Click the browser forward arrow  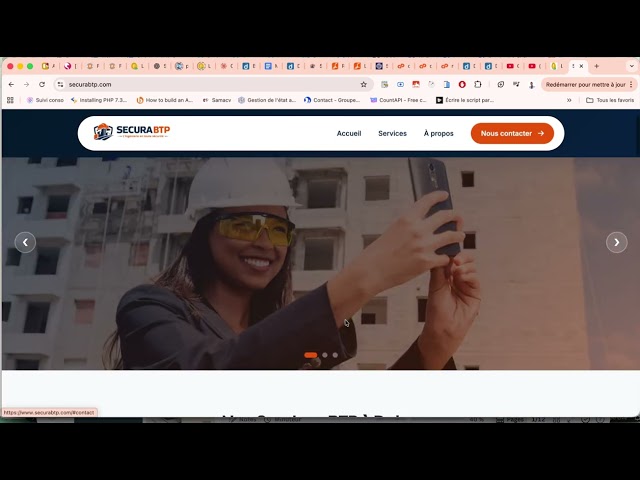tap(26, 84)
